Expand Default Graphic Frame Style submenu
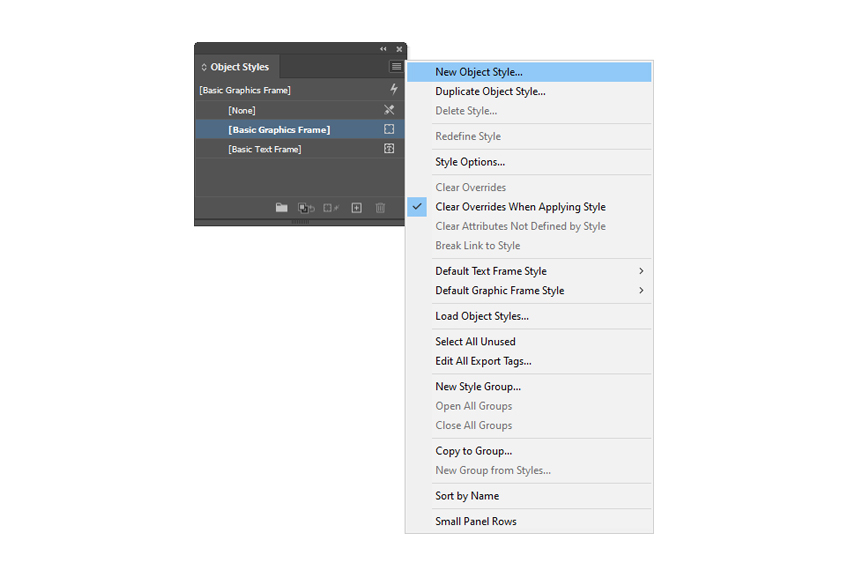 coord(529,291)
